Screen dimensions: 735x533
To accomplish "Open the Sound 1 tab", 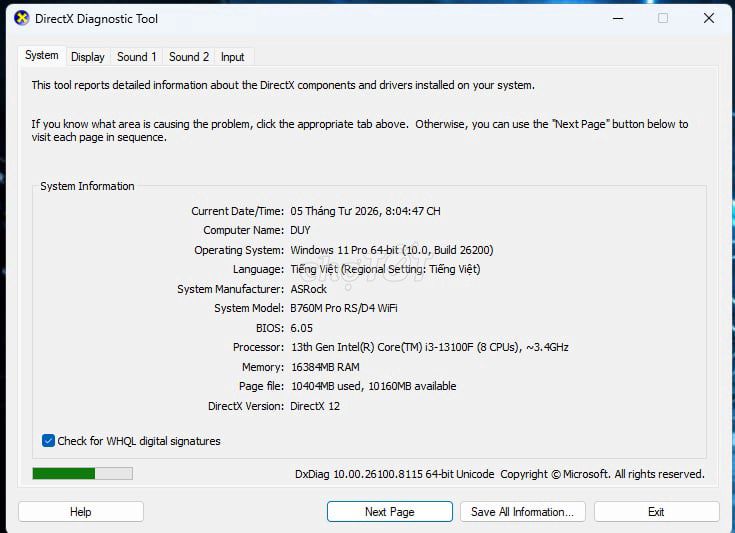I will tap(136, 57).
